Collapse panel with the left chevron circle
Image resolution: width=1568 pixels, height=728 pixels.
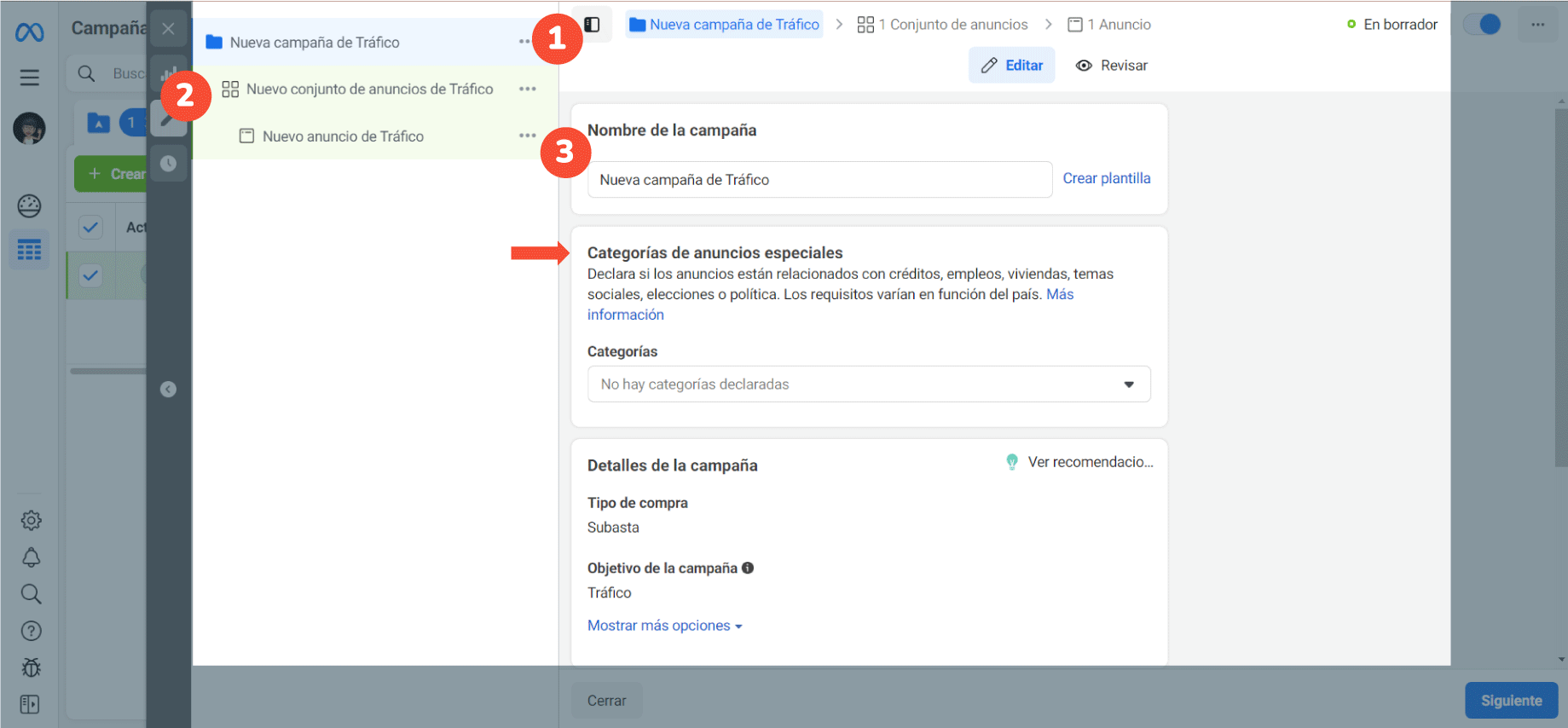pos(169,390)
